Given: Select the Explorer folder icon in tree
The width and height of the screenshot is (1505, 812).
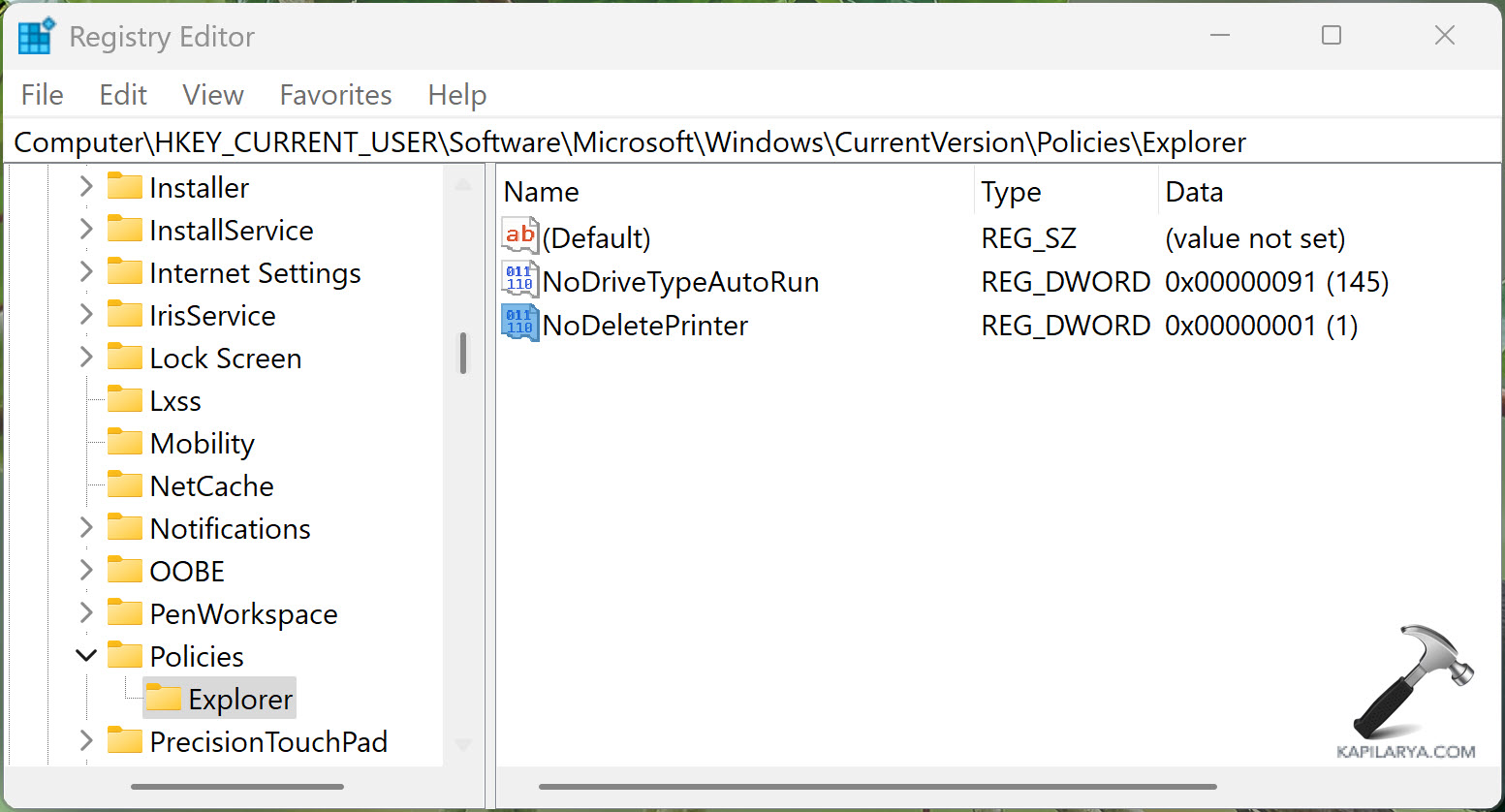Looking at the screenshot, I should click(x=164, y=699).
